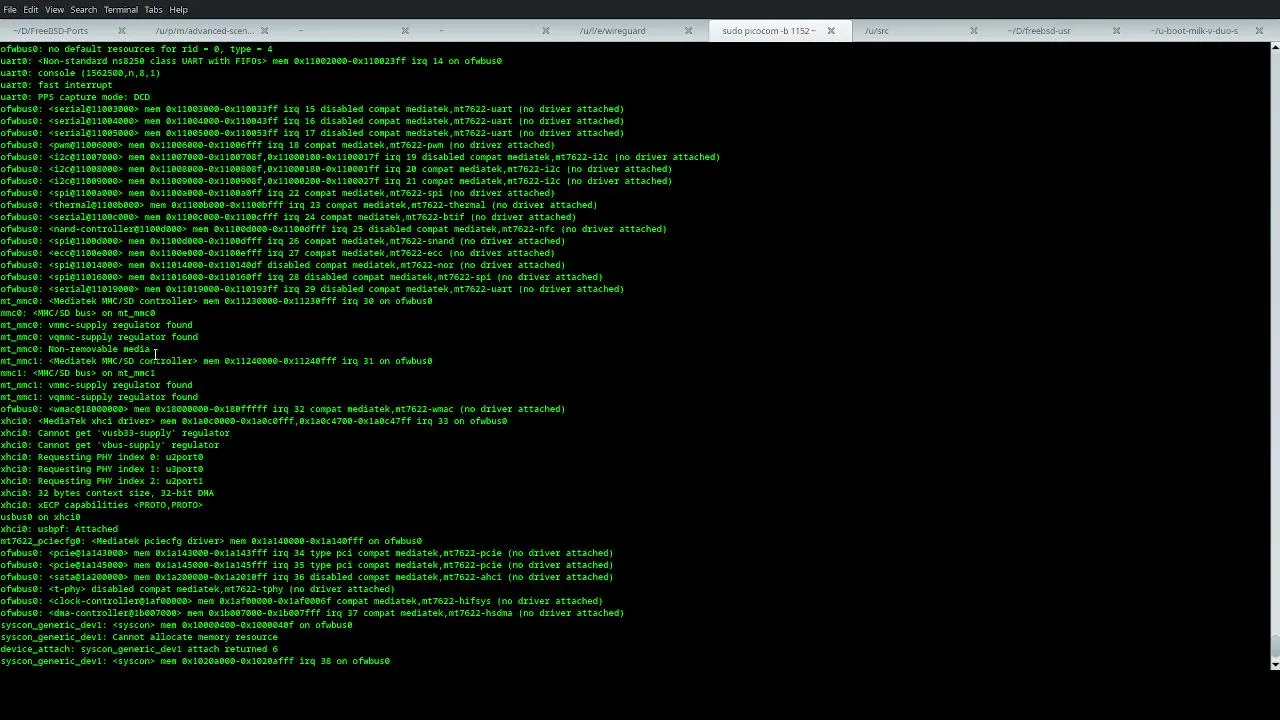The image size is (1280, 720).
Task: Click the 'ofwbus0: <serial@11019000>' line
Action: point(312,289)
